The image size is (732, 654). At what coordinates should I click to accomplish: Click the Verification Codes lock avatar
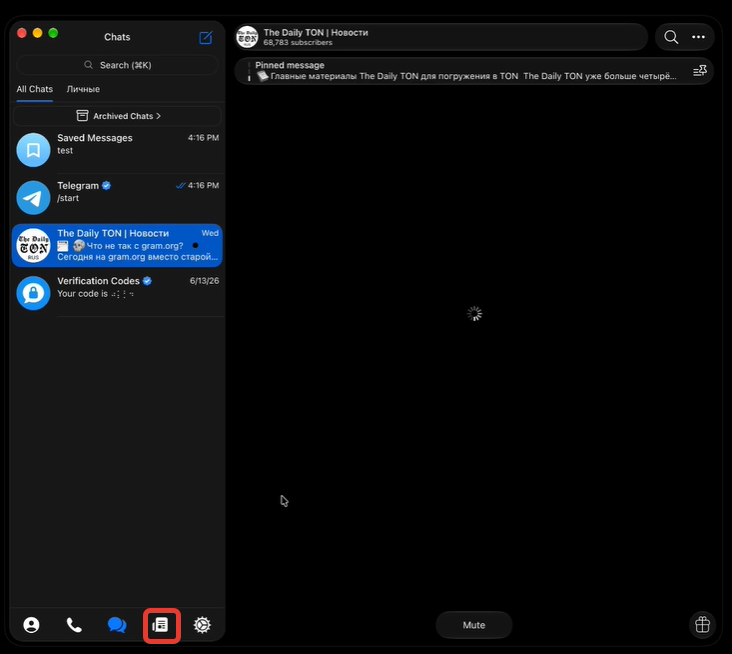33,293
